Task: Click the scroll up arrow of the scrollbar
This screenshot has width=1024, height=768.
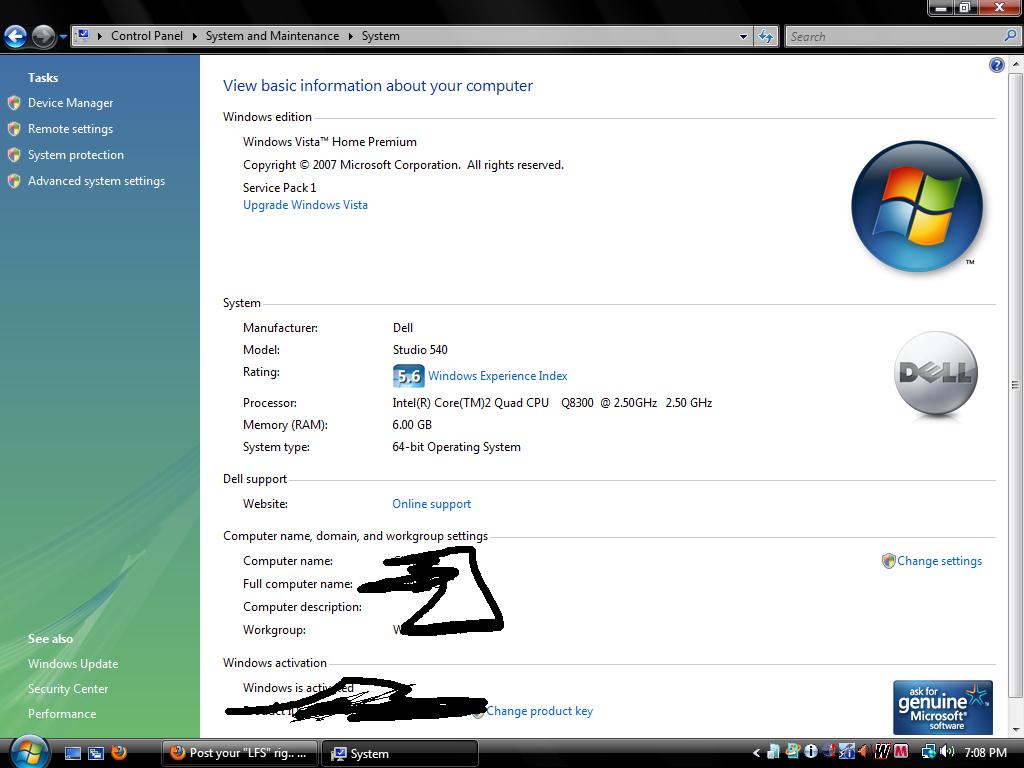Action: [1016, 65]
